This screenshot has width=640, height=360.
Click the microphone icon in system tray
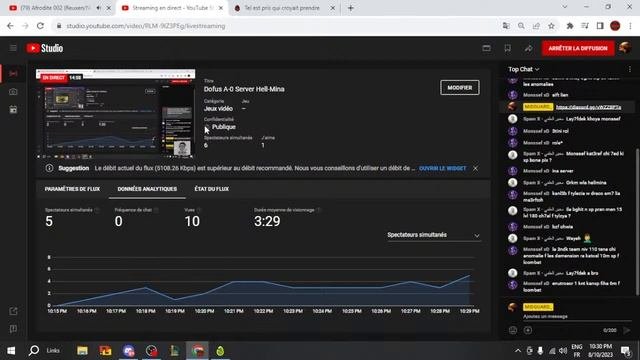540,351
